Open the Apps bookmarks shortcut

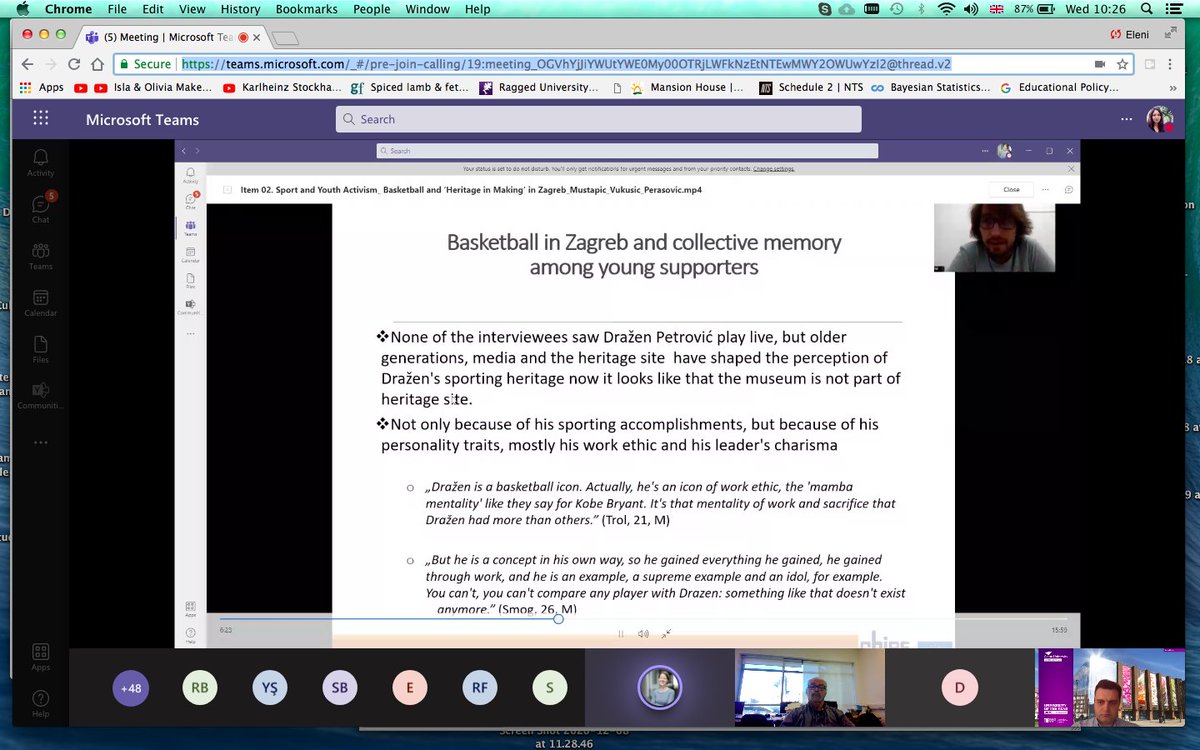click(41, 87)
